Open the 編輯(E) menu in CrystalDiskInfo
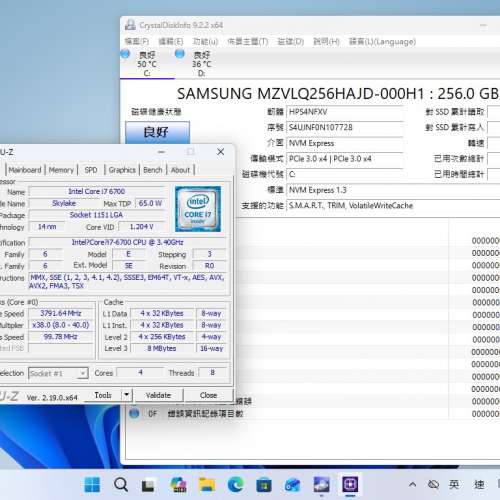 click(171, 41)
